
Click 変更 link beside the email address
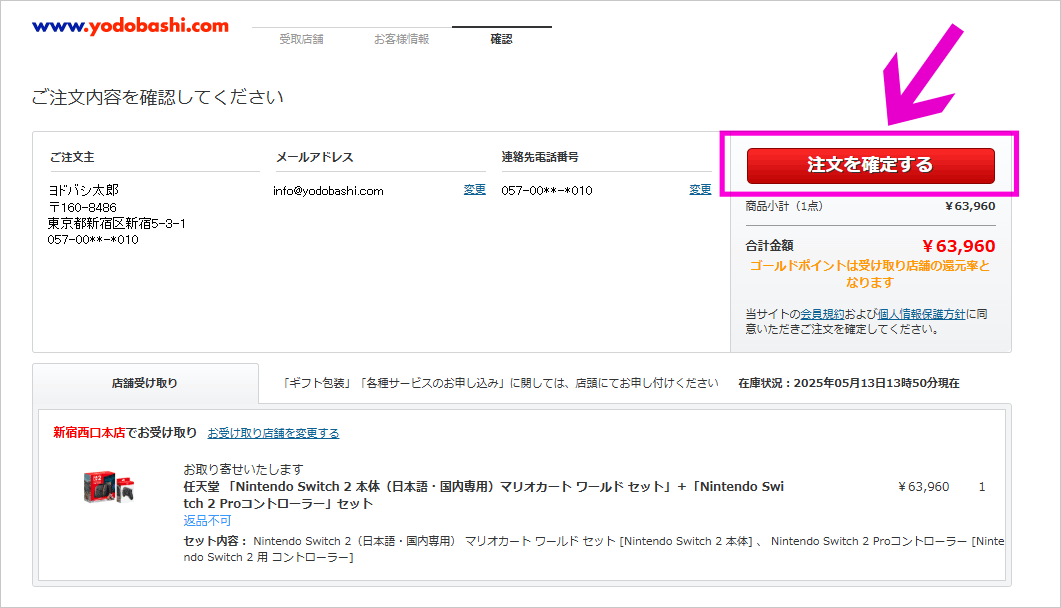tap(474, 190)
